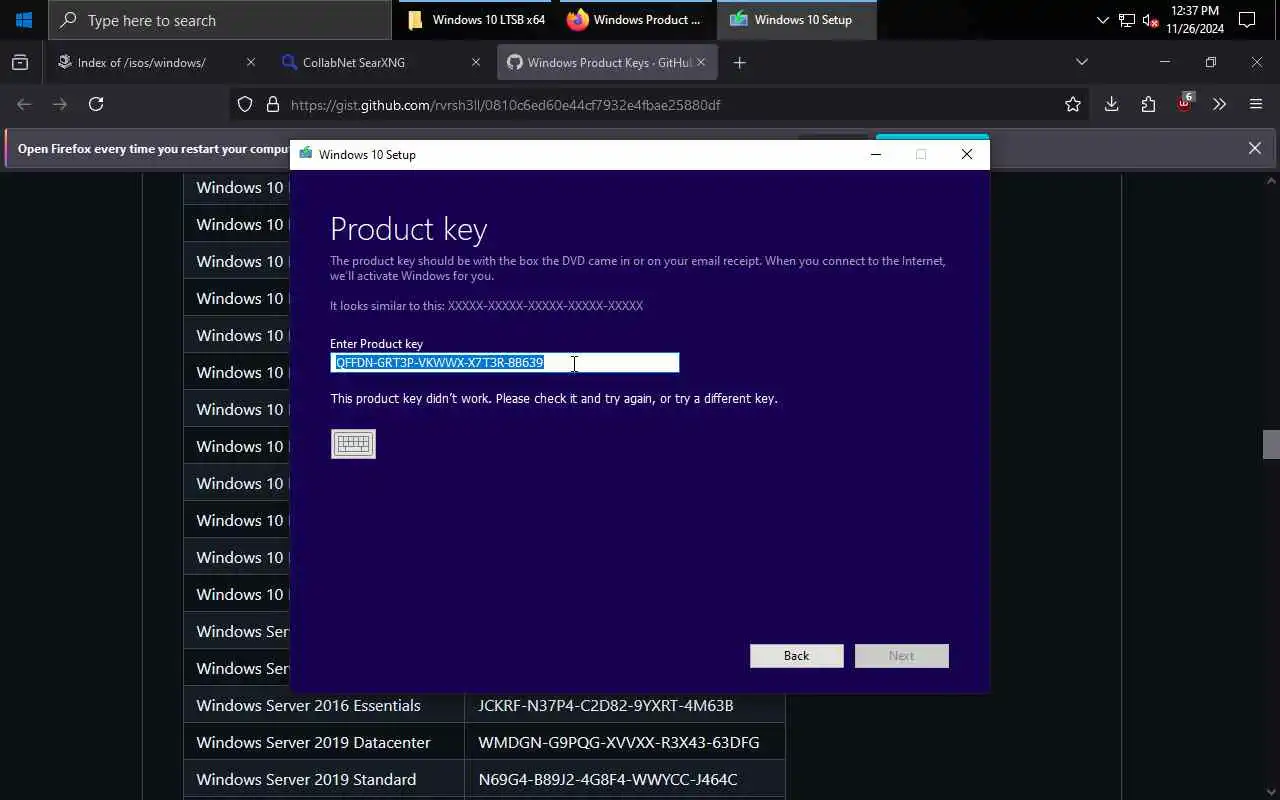The height and width of the screenshot is (800, 1280).
Task: Open the Firefox downloads panel
Action: (x=1111, y=104)
